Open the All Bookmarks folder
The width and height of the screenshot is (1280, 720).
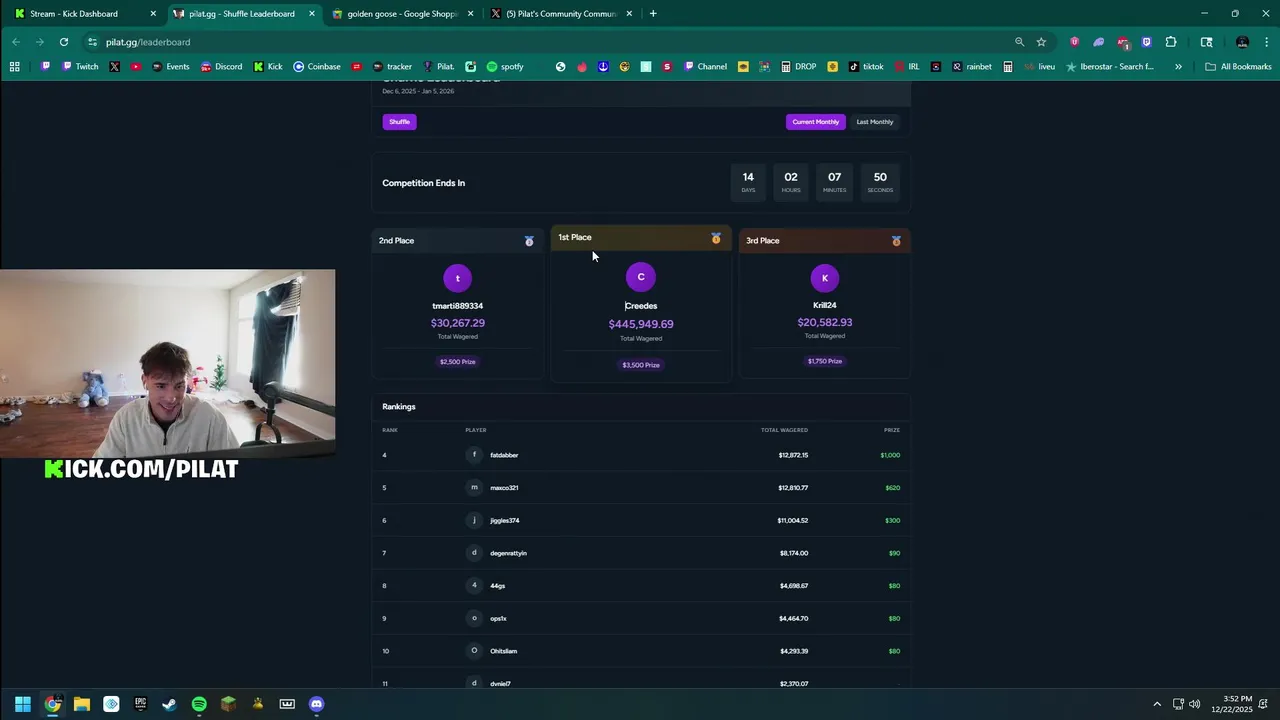tap(1238, 67)
